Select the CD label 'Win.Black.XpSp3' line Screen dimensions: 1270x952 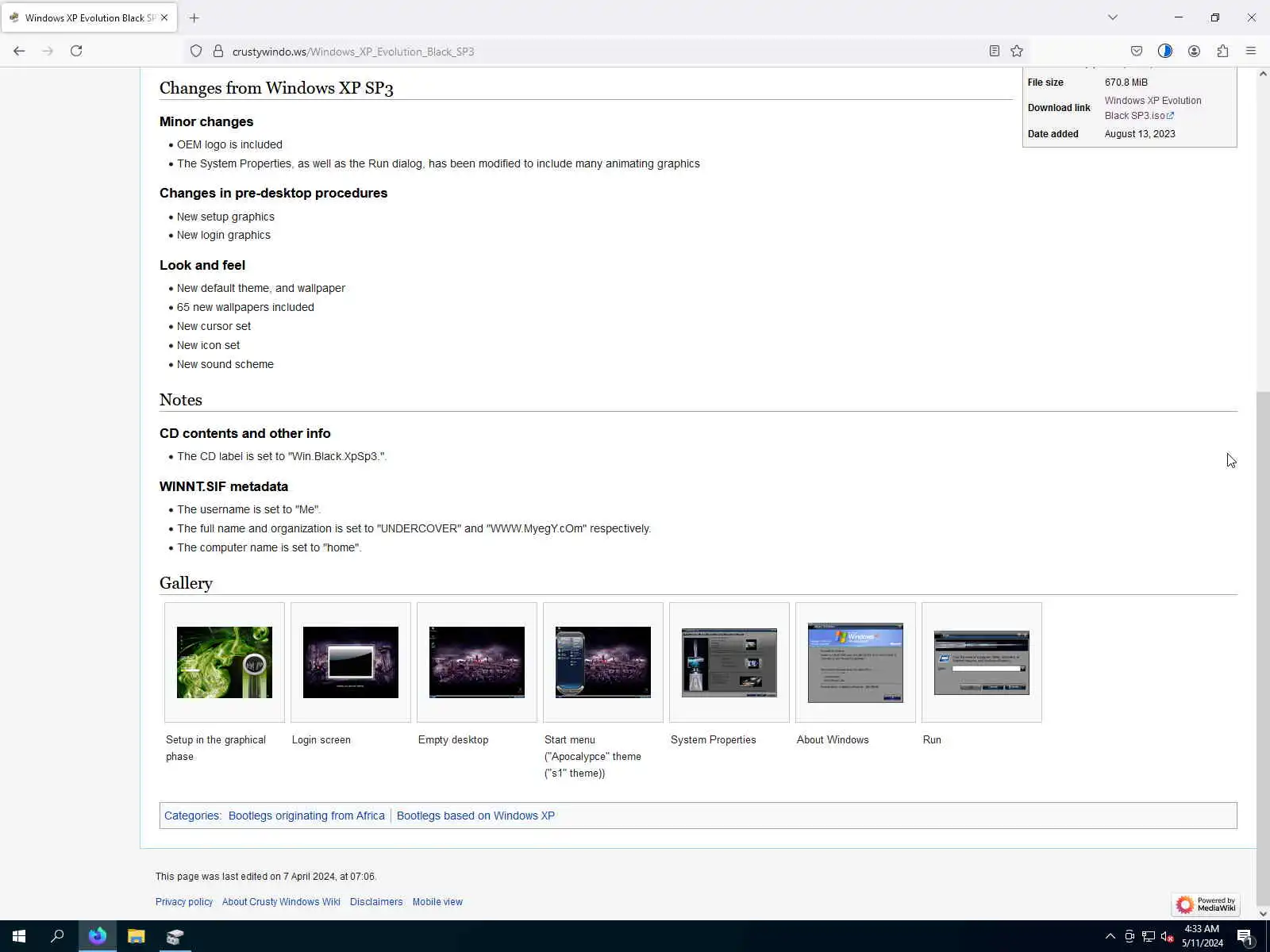click(282, 456)
